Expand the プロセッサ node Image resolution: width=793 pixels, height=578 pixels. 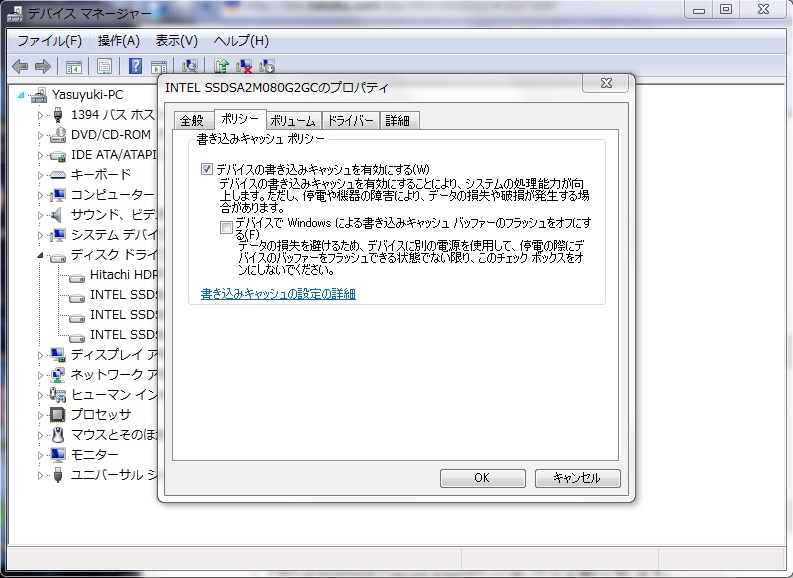(x=40, y=415)
